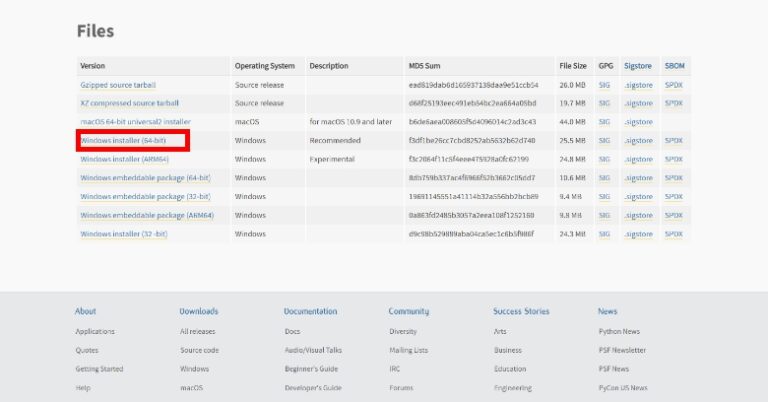Image resolution: width=768 pixels, height=402 pixels.
Task: Open SIG link for Gzipped source tarball
Action: pyautogui.click(x=604, y=85)
